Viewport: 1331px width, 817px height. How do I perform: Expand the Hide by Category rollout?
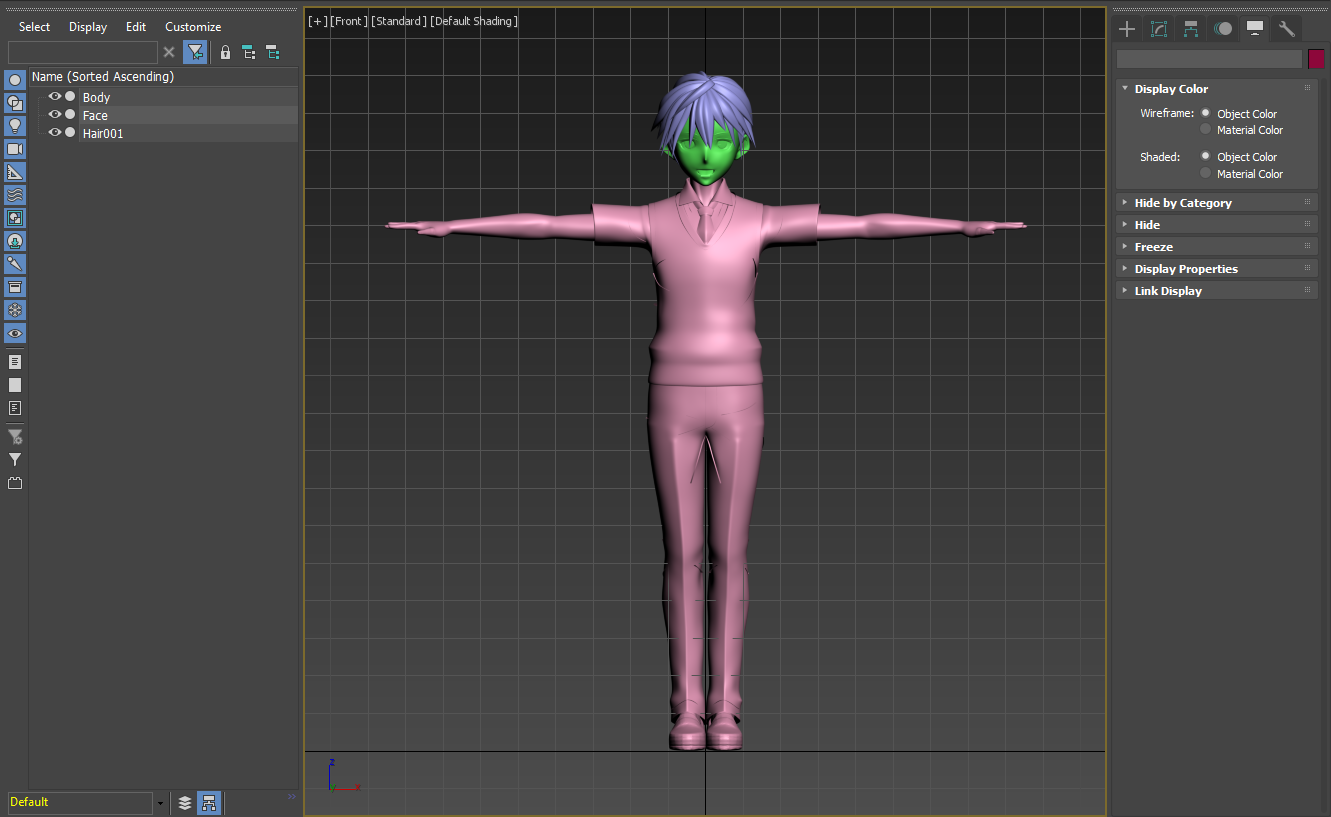coord(1183,203)
